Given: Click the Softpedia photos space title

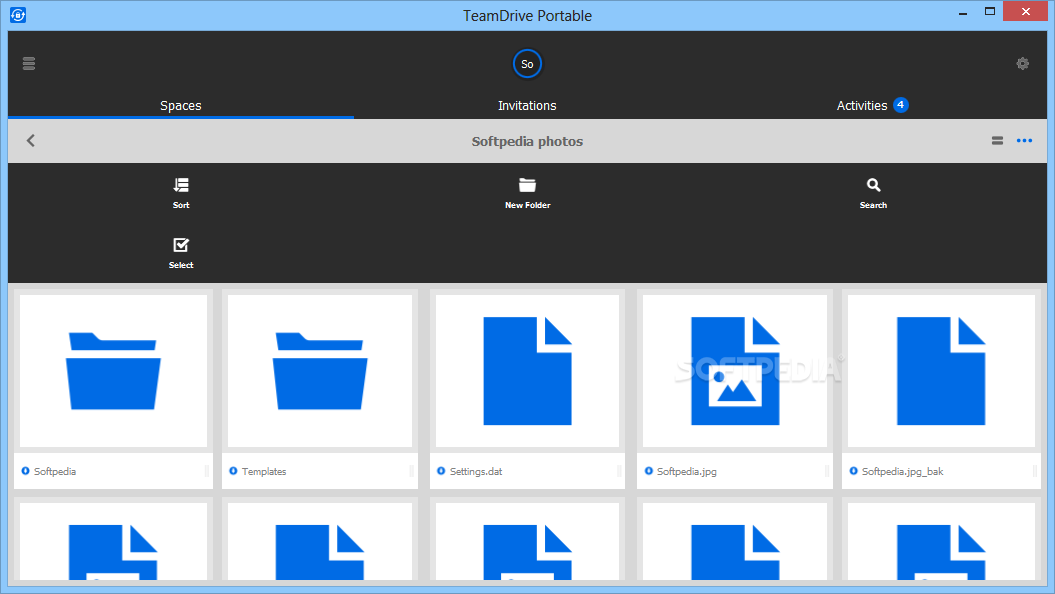Looking at the screenshot, I should coord(527,141).
